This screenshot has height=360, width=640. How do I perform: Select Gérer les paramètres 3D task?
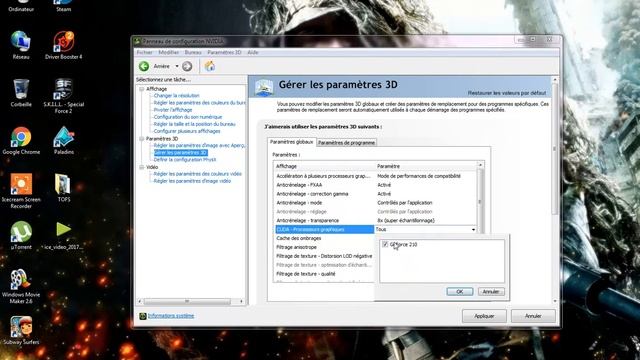[180, 153]
